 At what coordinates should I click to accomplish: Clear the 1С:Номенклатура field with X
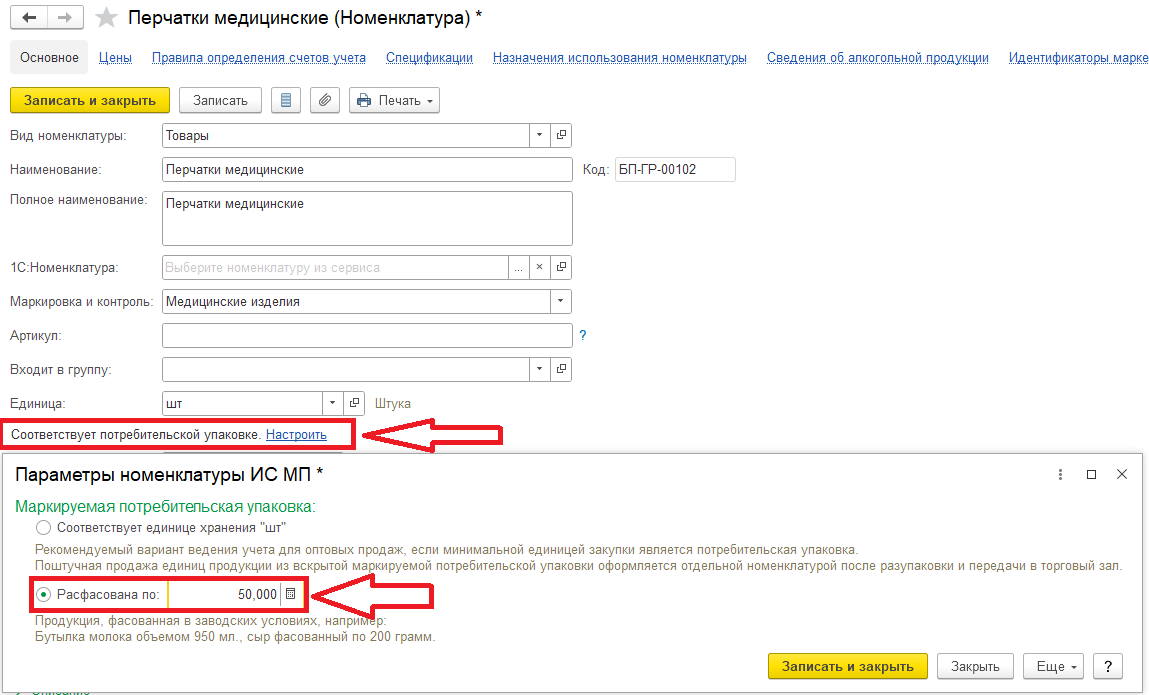[x=539, y=267]
